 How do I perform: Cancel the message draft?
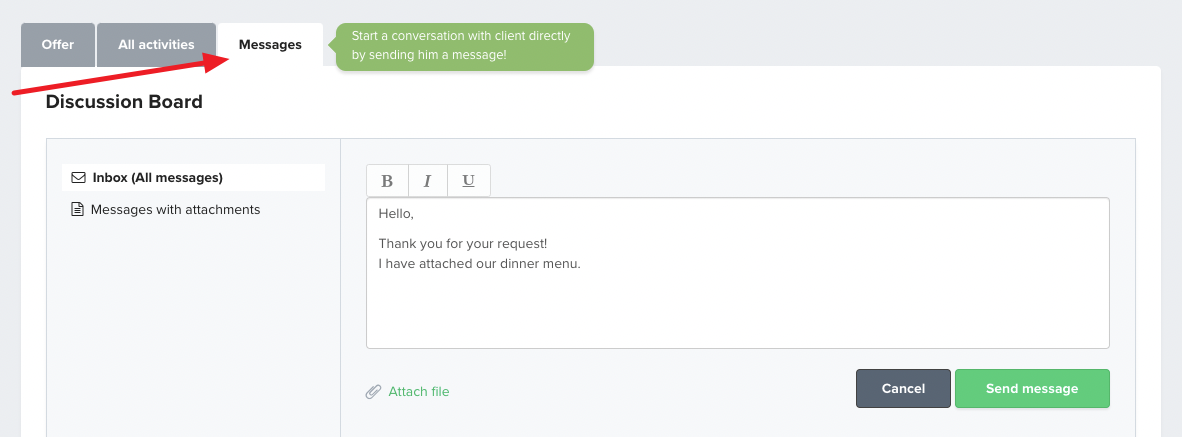click(x=903, y=389)
